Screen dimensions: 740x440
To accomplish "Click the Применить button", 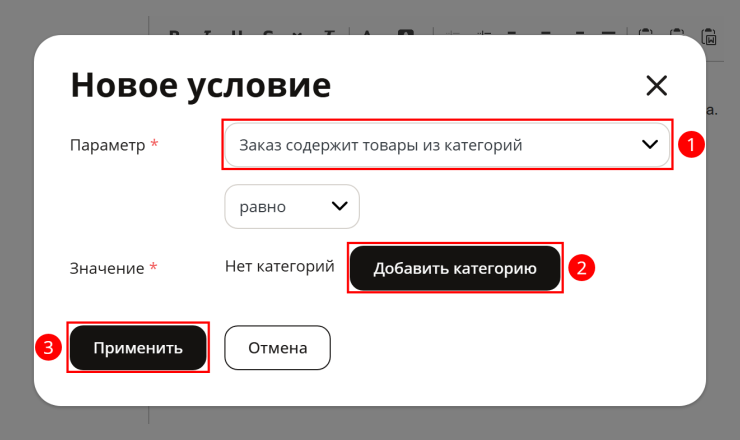I will coord(138,347).
